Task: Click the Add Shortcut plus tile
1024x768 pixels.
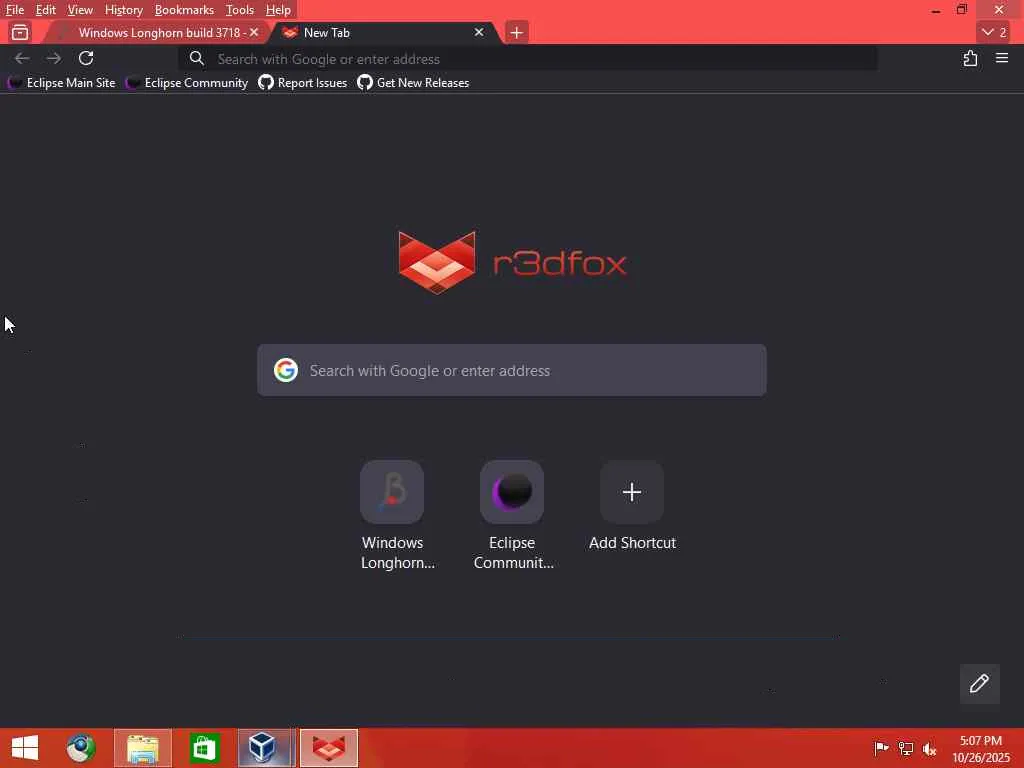Action: [x=632, y=492]
